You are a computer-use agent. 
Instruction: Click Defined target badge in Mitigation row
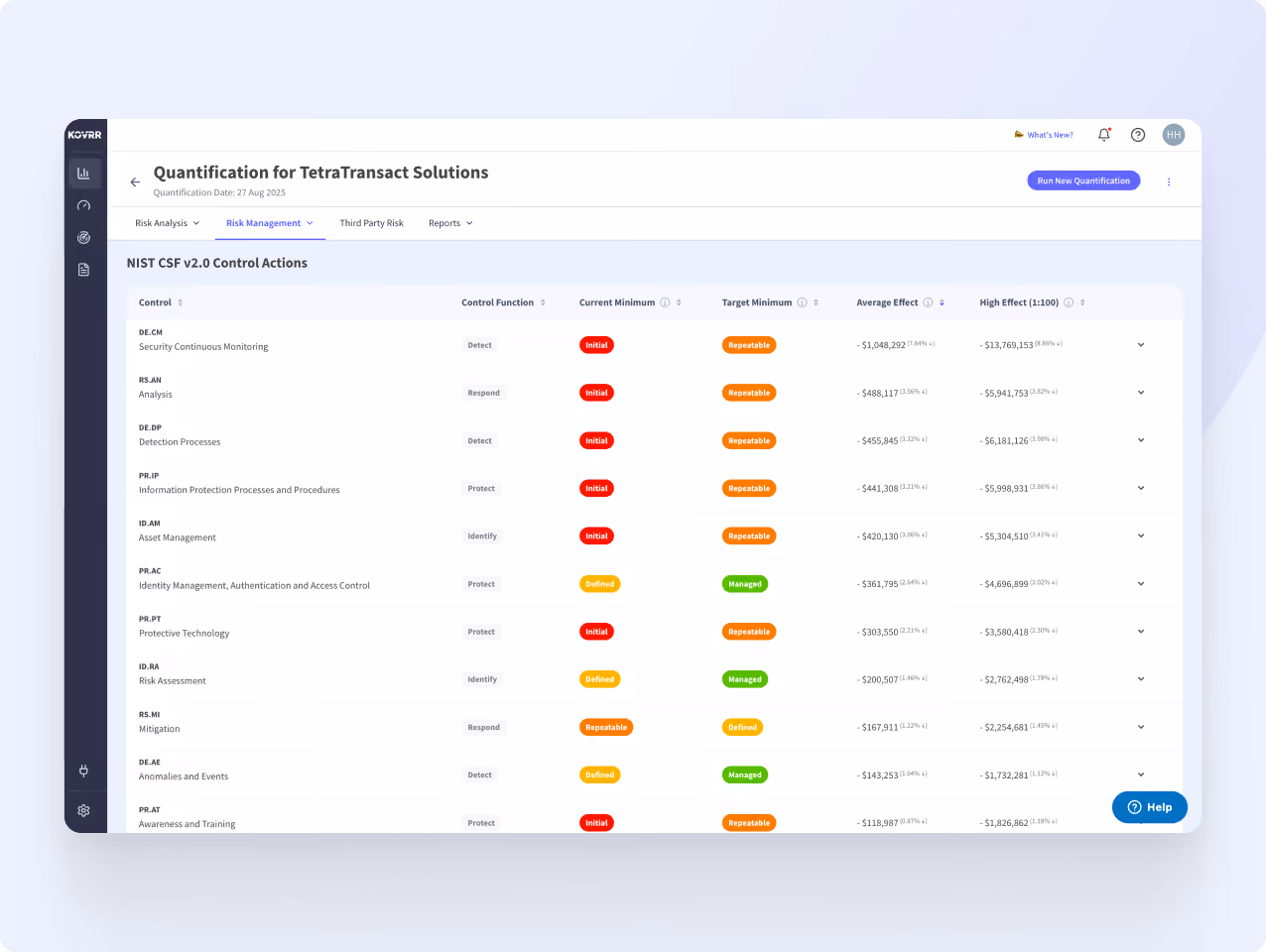(742, 727)
